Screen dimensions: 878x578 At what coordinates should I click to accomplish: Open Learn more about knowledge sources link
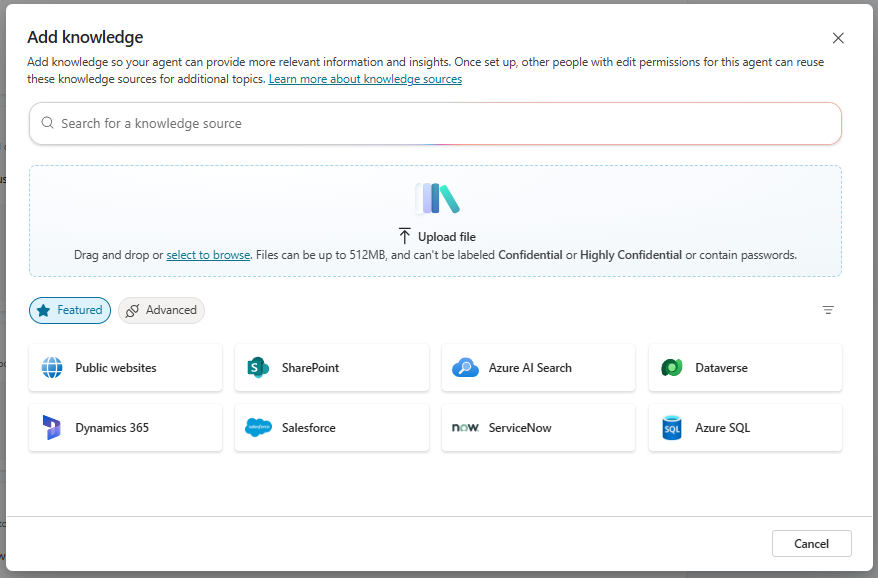tap(365, 79)
